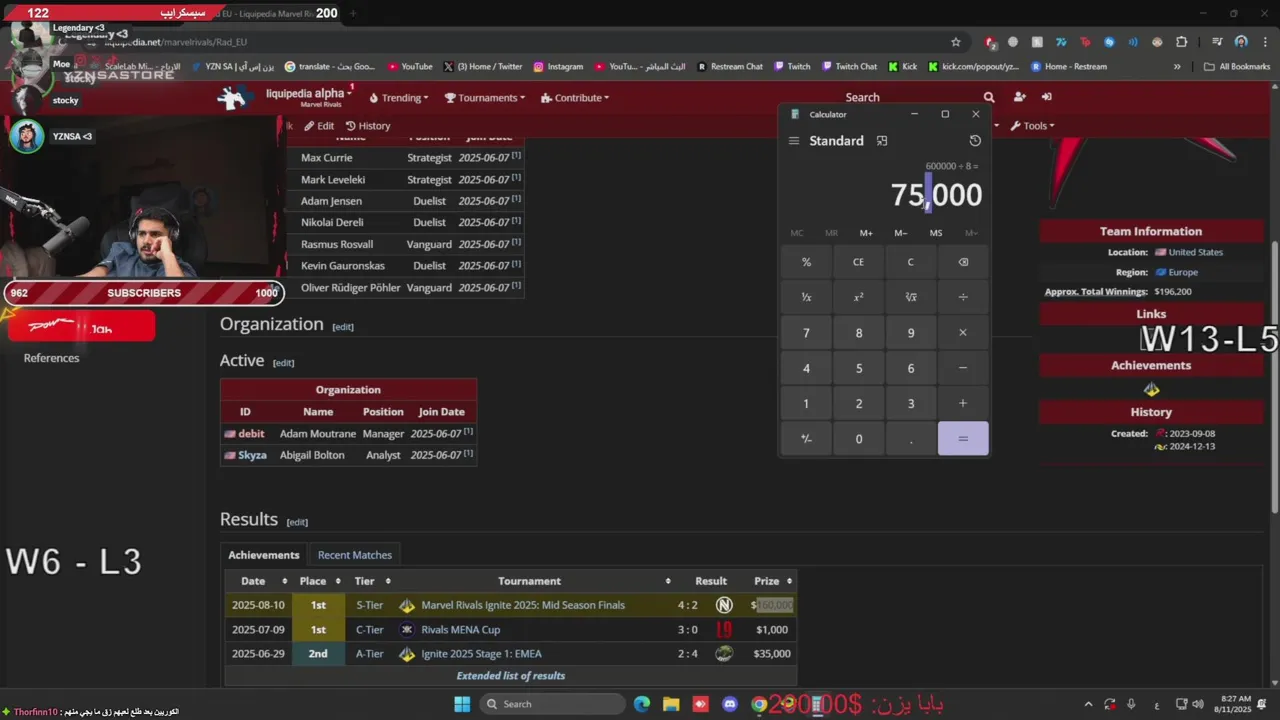1280x720 pixels.
Task: Open taskbar clock and date
Action: [1234, 704]
